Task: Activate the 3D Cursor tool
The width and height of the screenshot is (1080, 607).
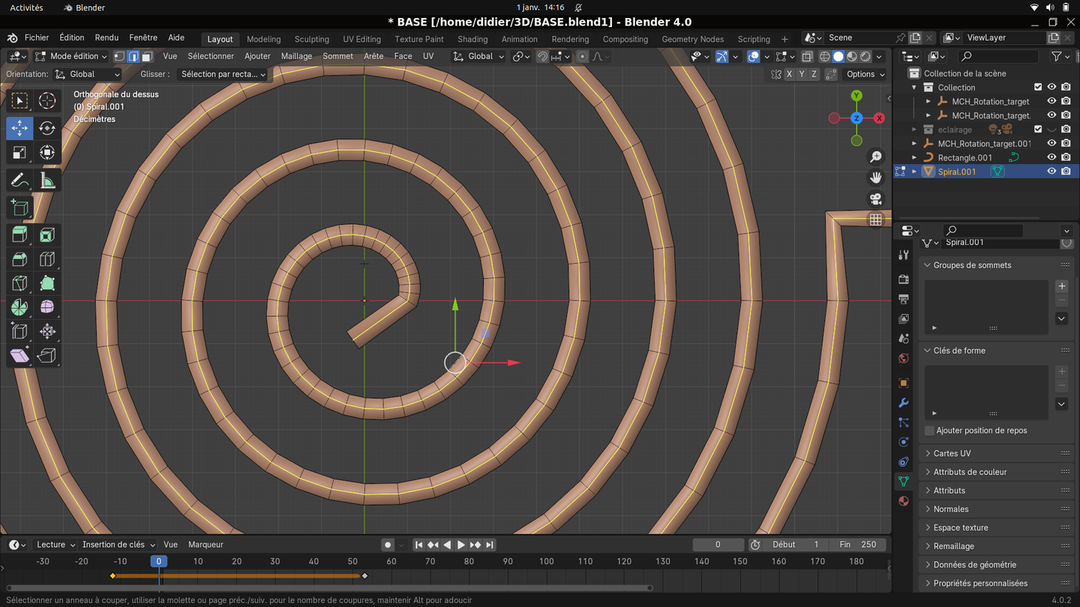Action: pyautogui.click(x=47, y=101)
